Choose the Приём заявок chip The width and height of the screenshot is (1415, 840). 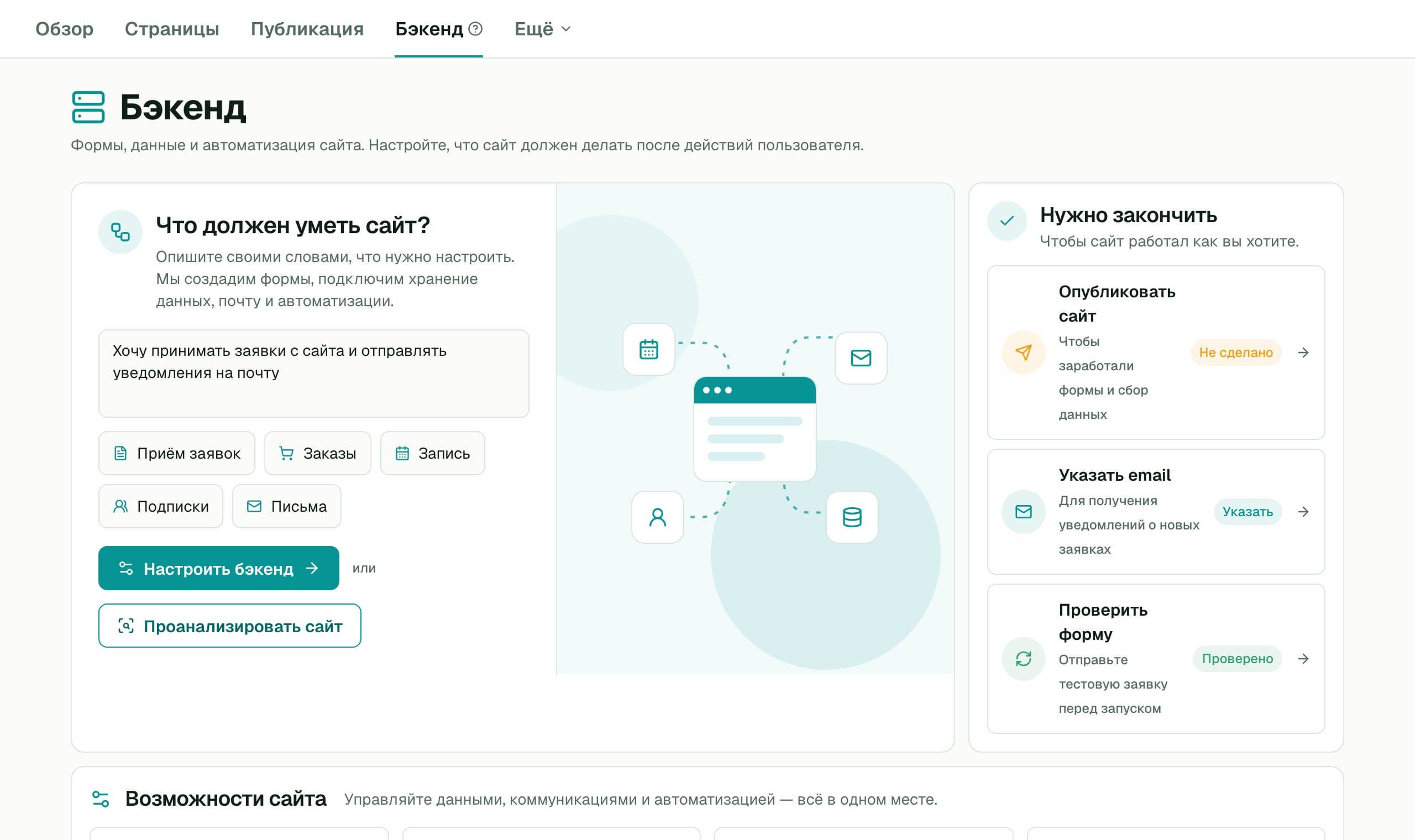click(176, 453)
